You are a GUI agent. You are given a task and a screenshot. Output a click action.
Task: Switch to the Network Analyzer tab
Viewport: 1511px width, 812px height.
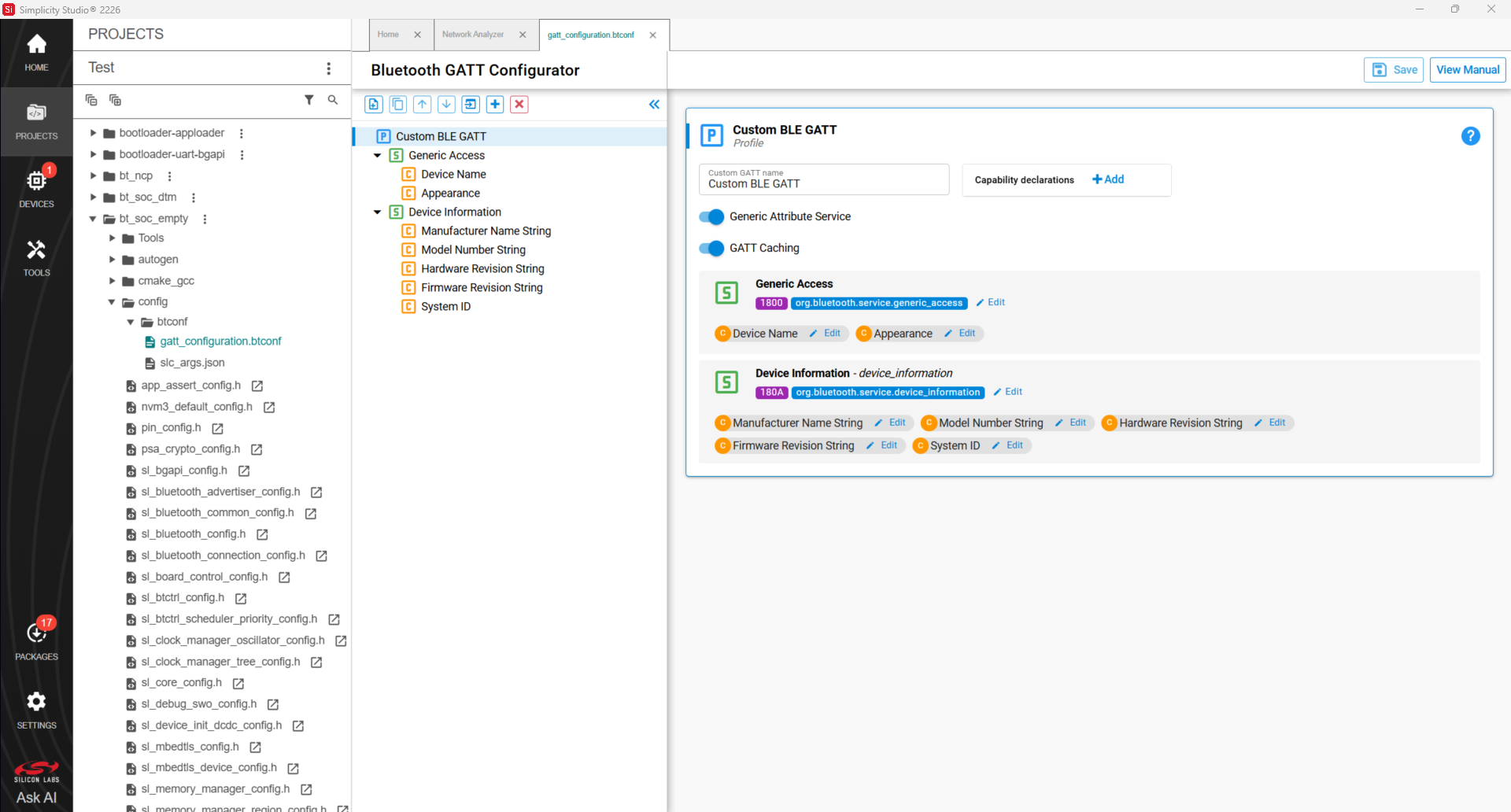tap(473, 35)
